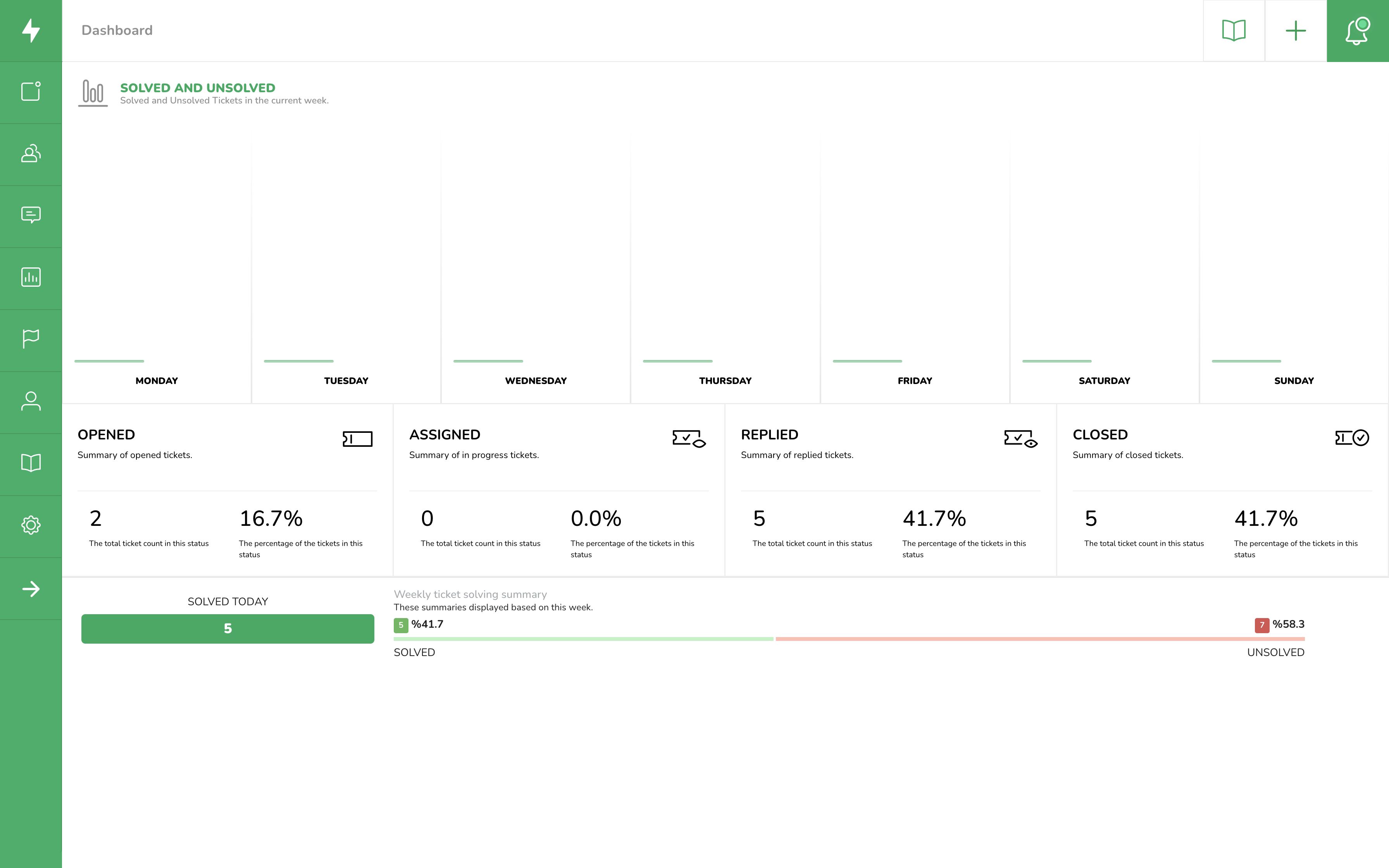This screenshot has height=868, width=1389.
Task: Open the reports chart icon in the sidebar
Action: tap(31, 277)
